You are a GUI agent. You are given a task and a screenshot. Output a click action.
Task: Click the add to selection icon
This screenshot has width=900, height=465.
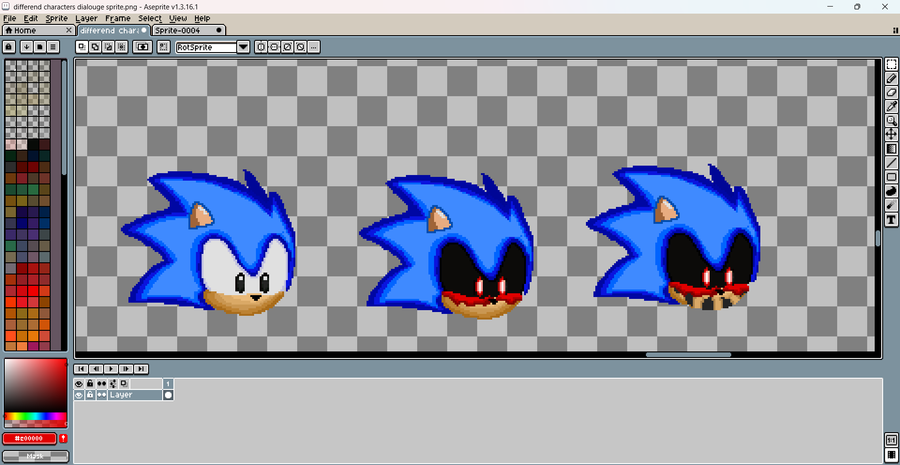point(95,47)
